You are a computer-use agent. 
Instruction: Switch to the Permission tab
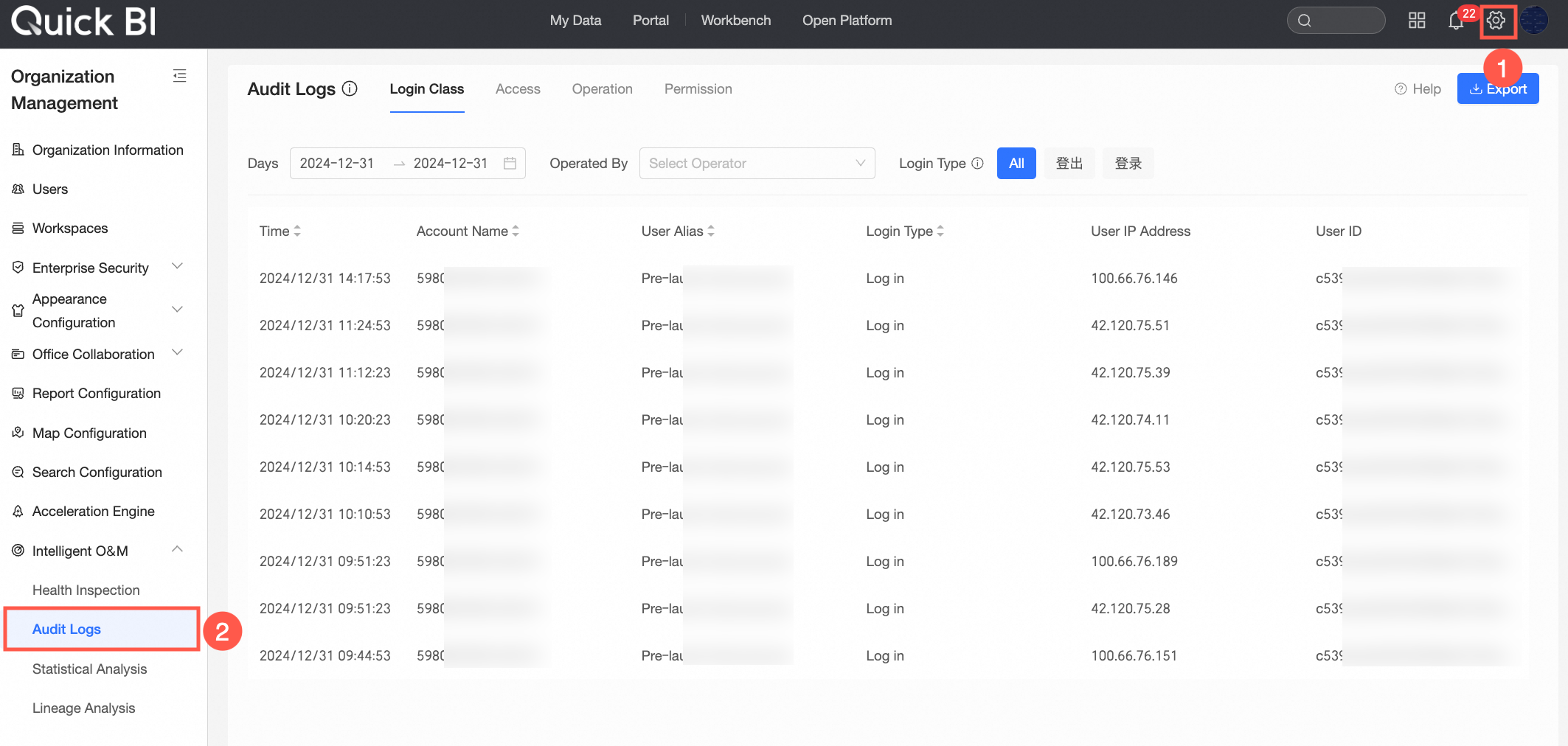(698, 88)
